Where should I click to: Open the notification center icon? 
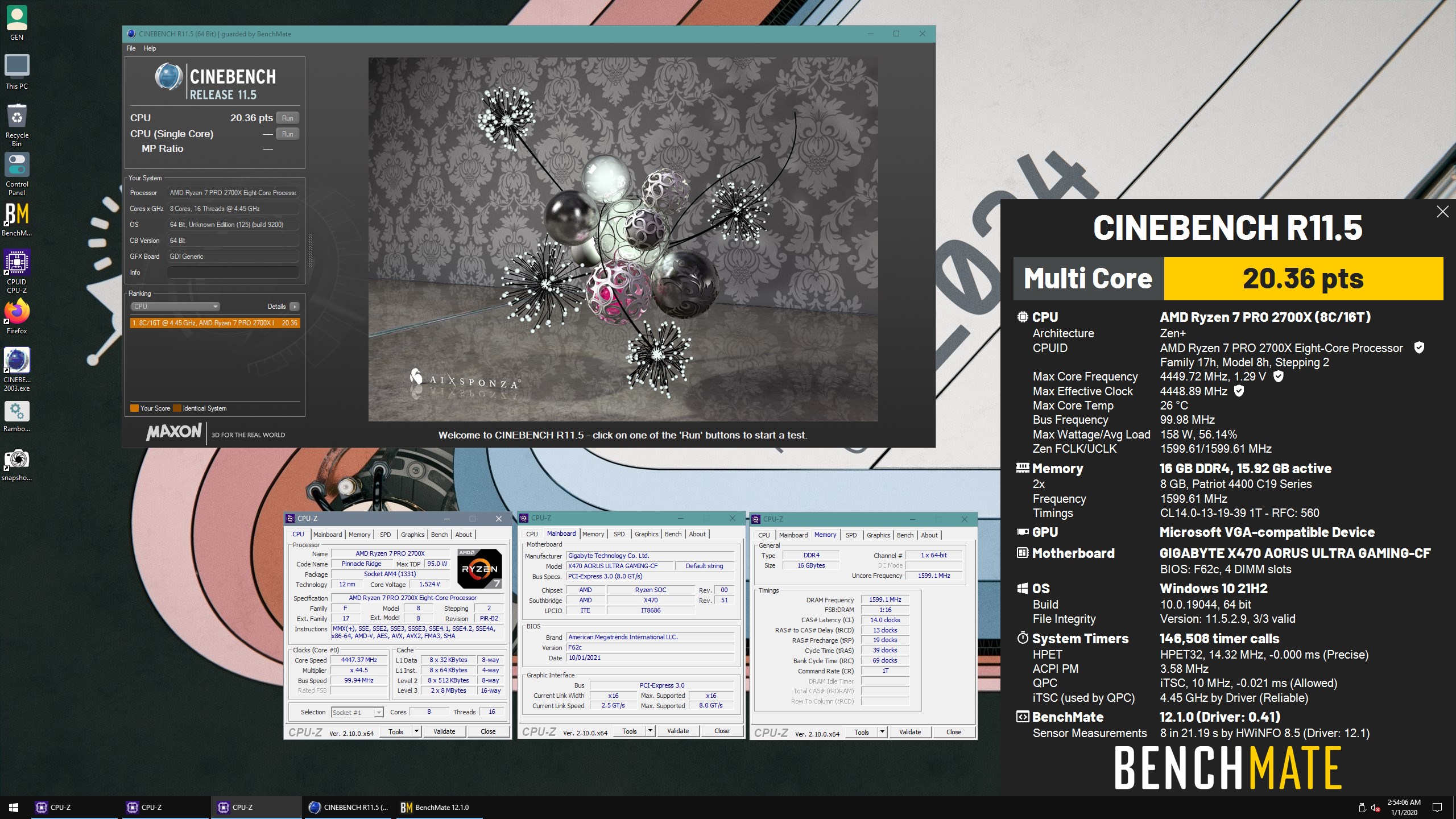click(1437, 807)
